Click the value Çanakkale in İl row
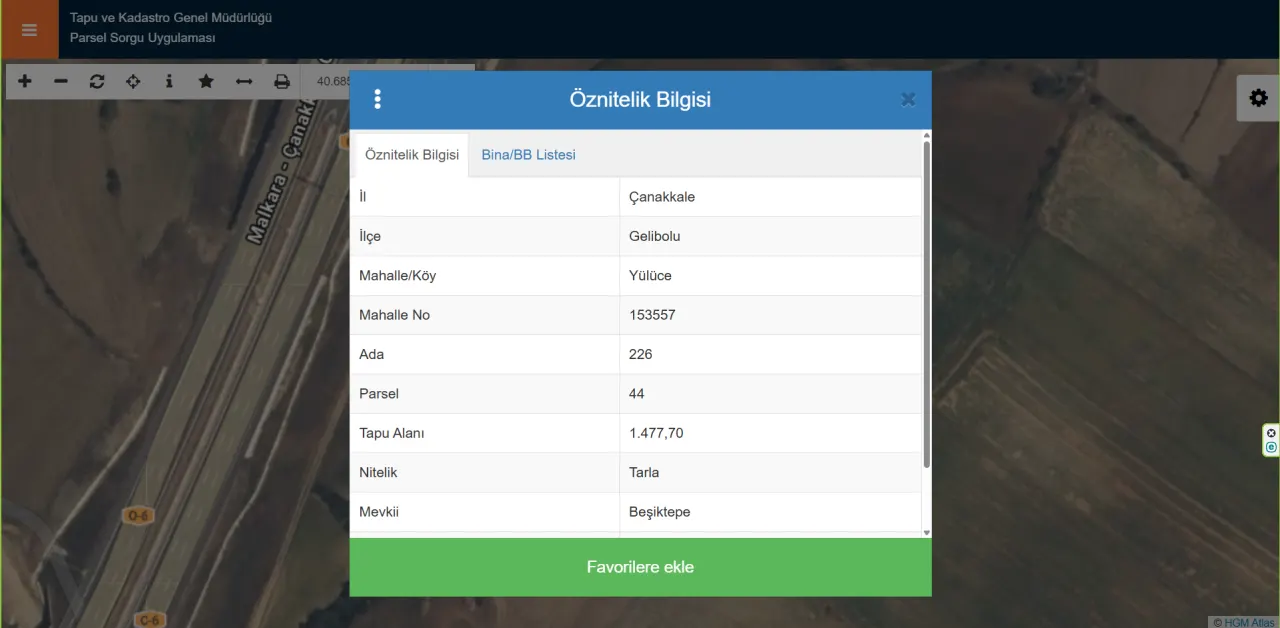Screen dimensions: 1280x628 [662, 197]
